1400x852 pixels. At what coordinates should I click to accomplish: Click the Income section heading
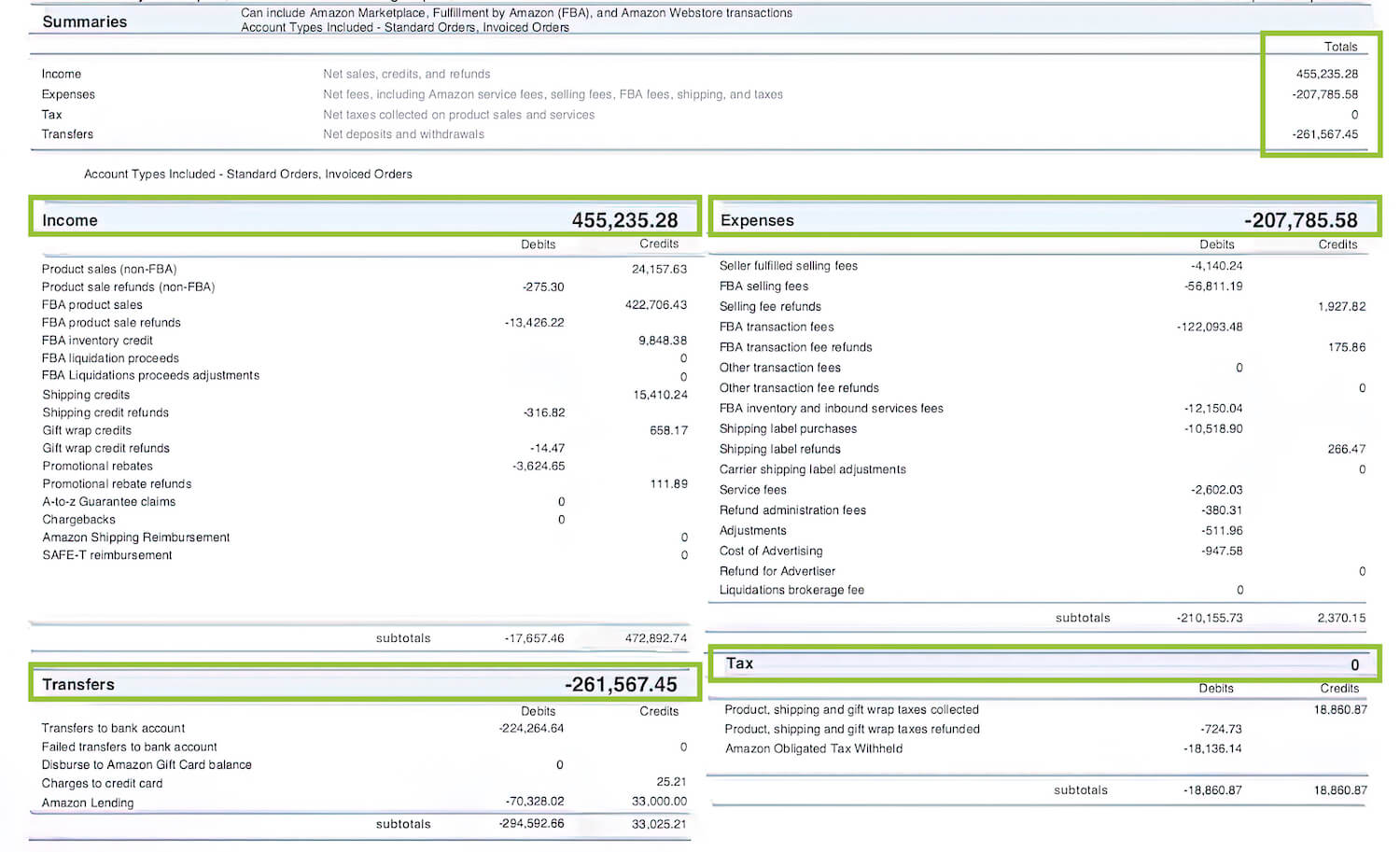(x=70, y=220)
